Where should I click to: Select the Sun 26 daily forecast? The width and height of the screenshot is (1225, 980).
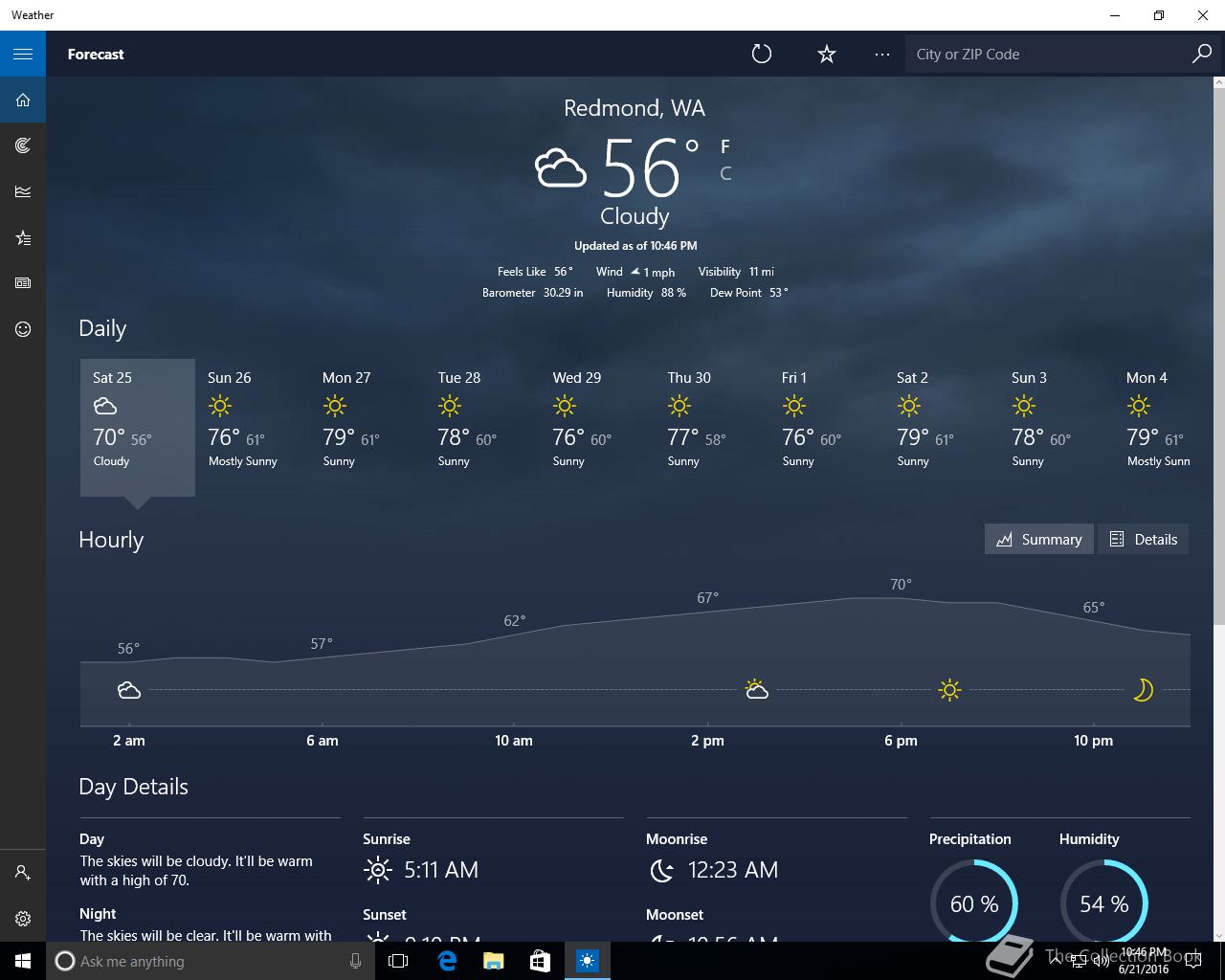253,427
